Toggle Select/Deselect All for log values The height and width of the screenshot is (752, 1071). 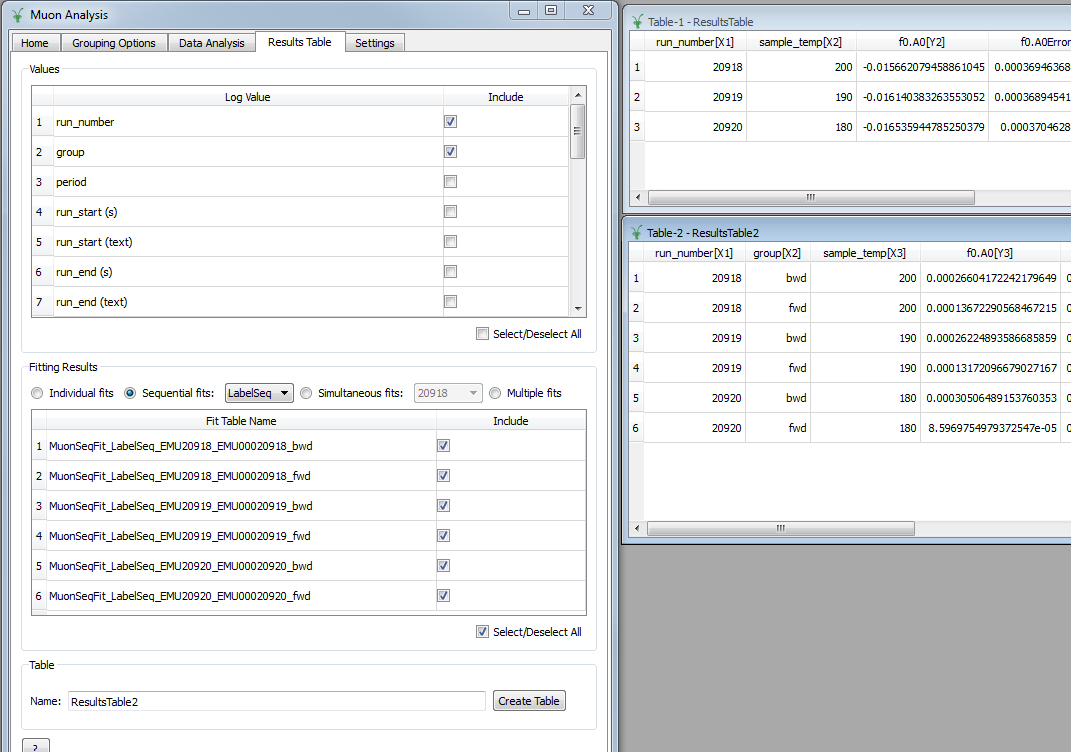click(482, 334)
